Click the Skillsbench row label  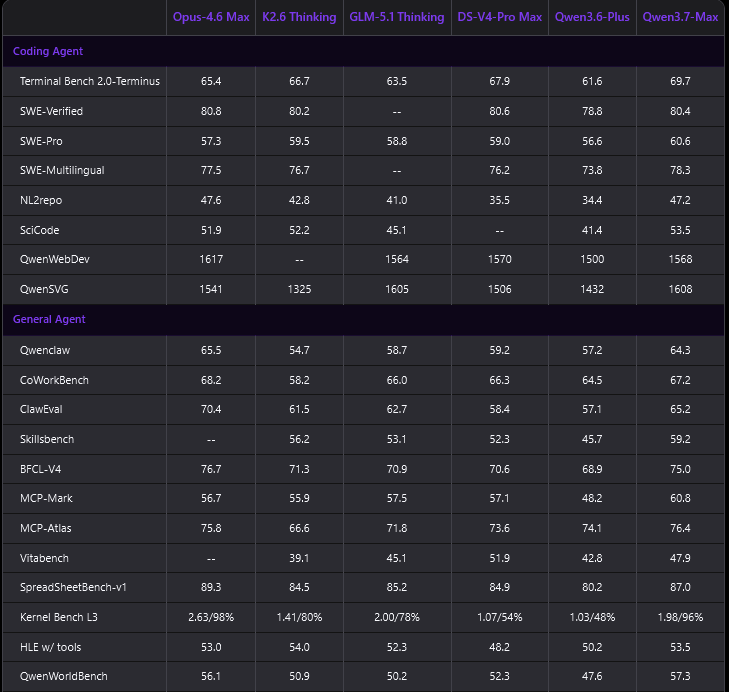tap(46, 439)
